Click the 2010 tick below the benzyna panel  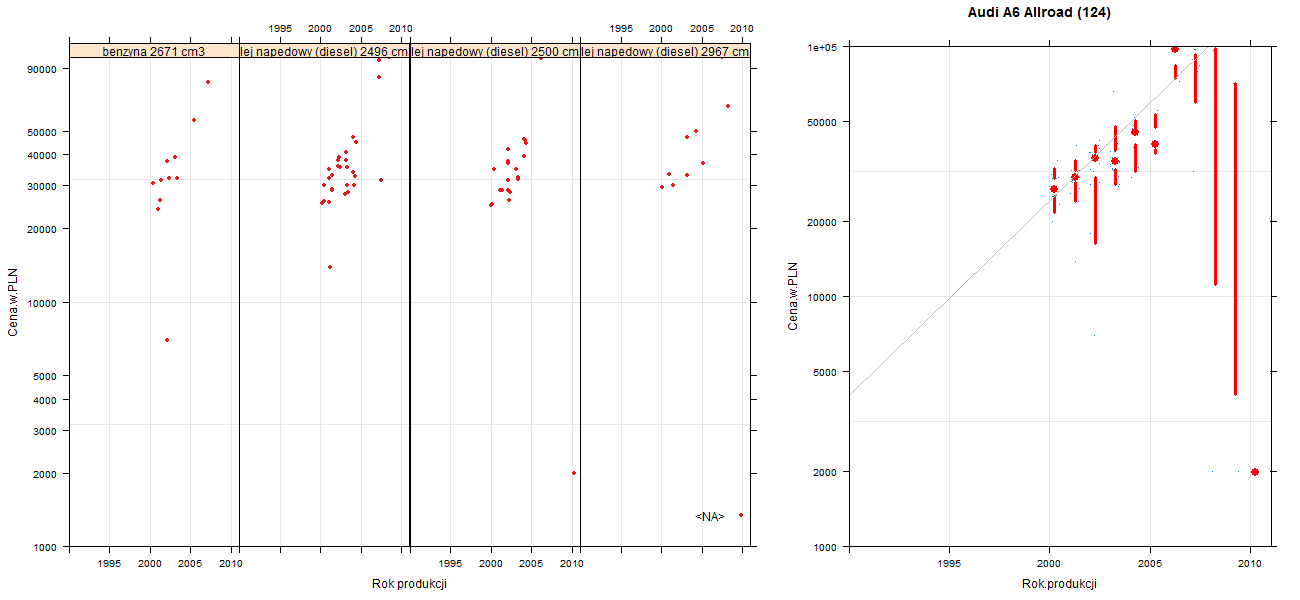pyautogui.click(x=231, y=564)
